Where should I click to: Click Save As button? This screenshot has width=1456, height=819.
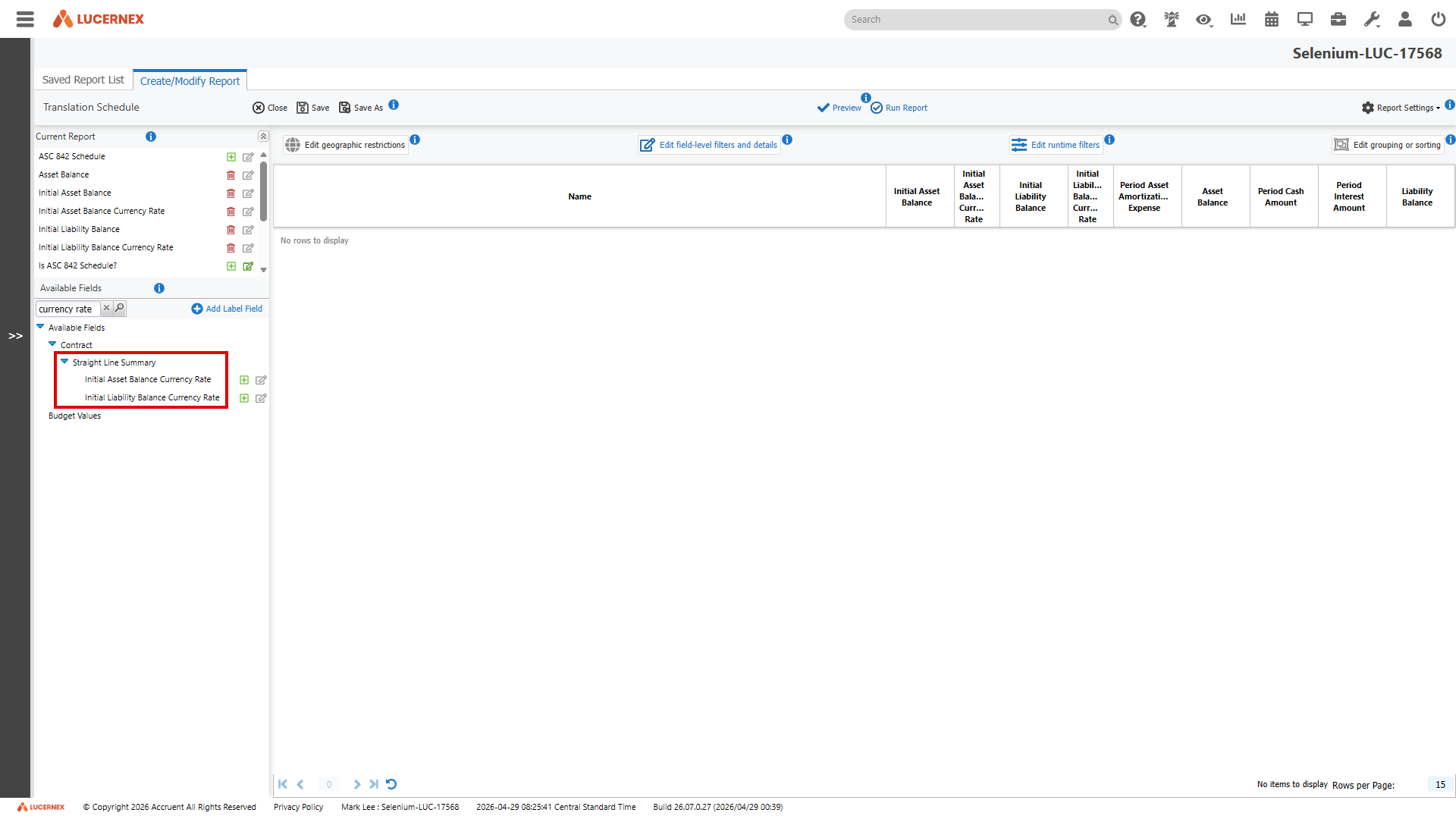(361, 108)
